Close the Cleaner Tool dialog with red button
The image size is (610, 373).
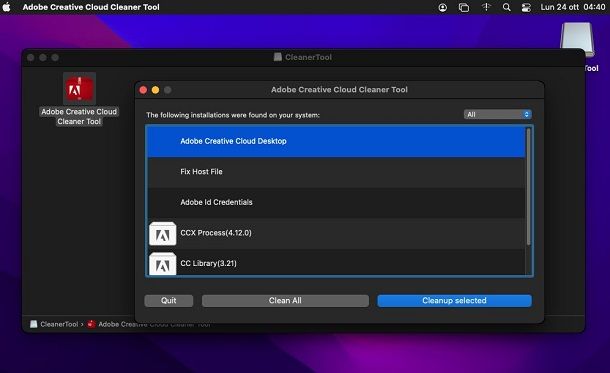pyautogui.click(x=143, y=90)
